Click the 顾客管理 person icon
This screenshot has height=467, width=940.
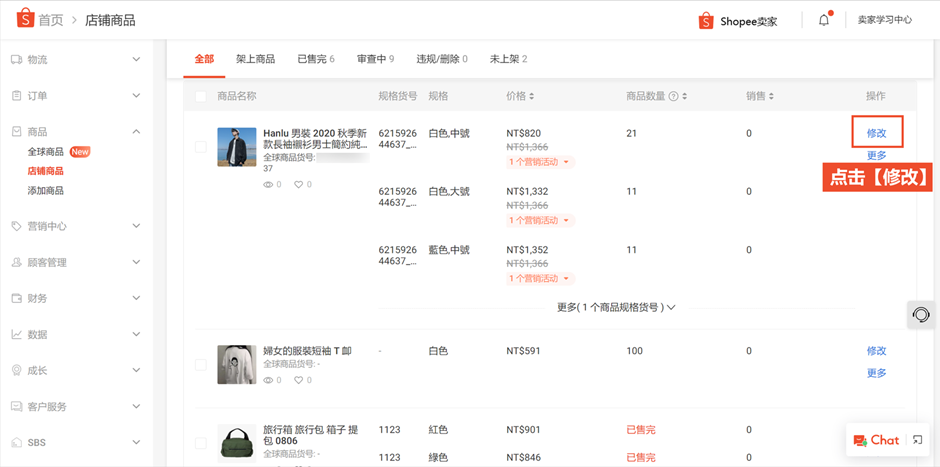tap(17, 262)
